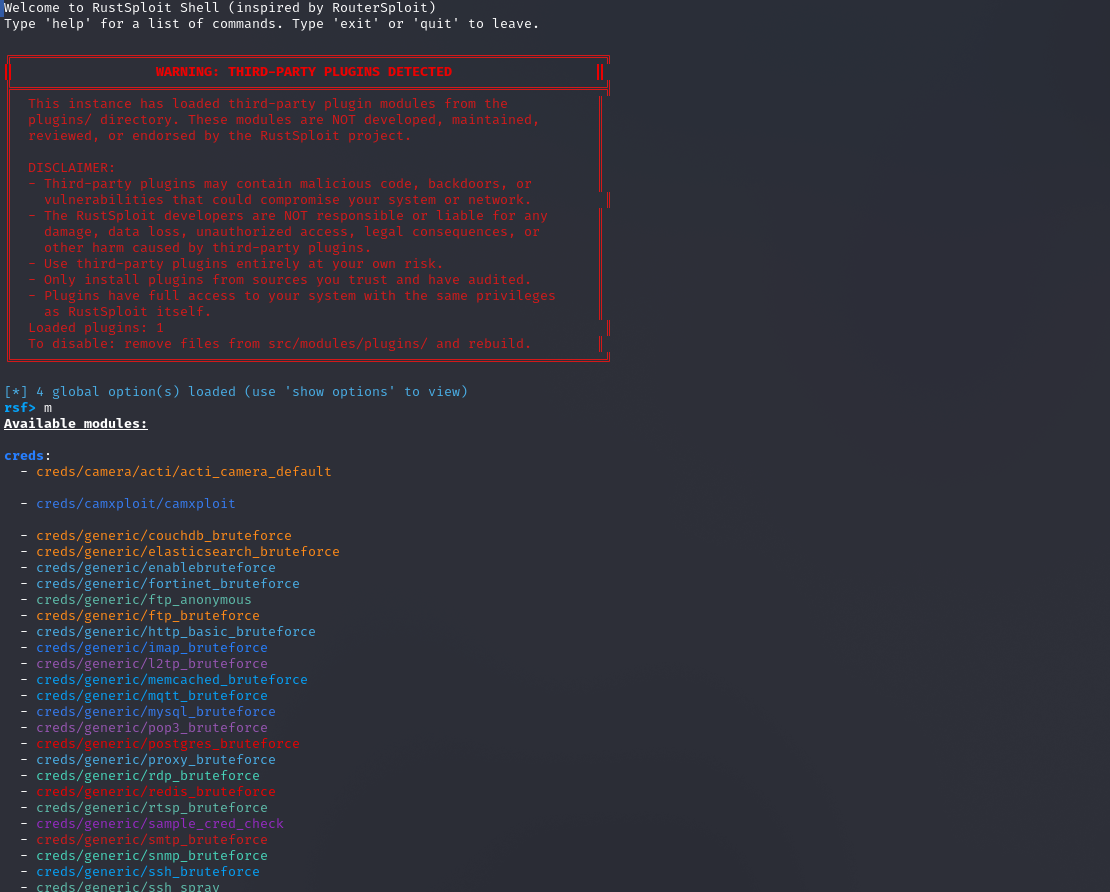Screen dimensions: 1110x892
Task: Select creds/generic/snmp_bruteforce module
Action: click(x=152, y=856)
